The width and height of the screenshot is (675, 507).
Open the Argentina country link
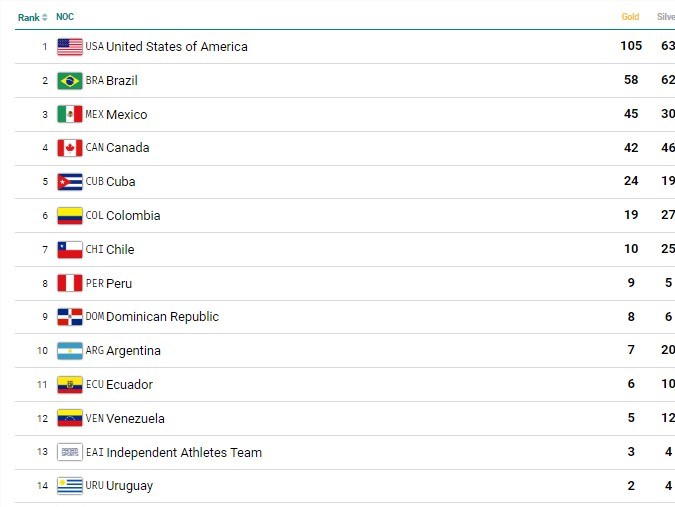133,351
